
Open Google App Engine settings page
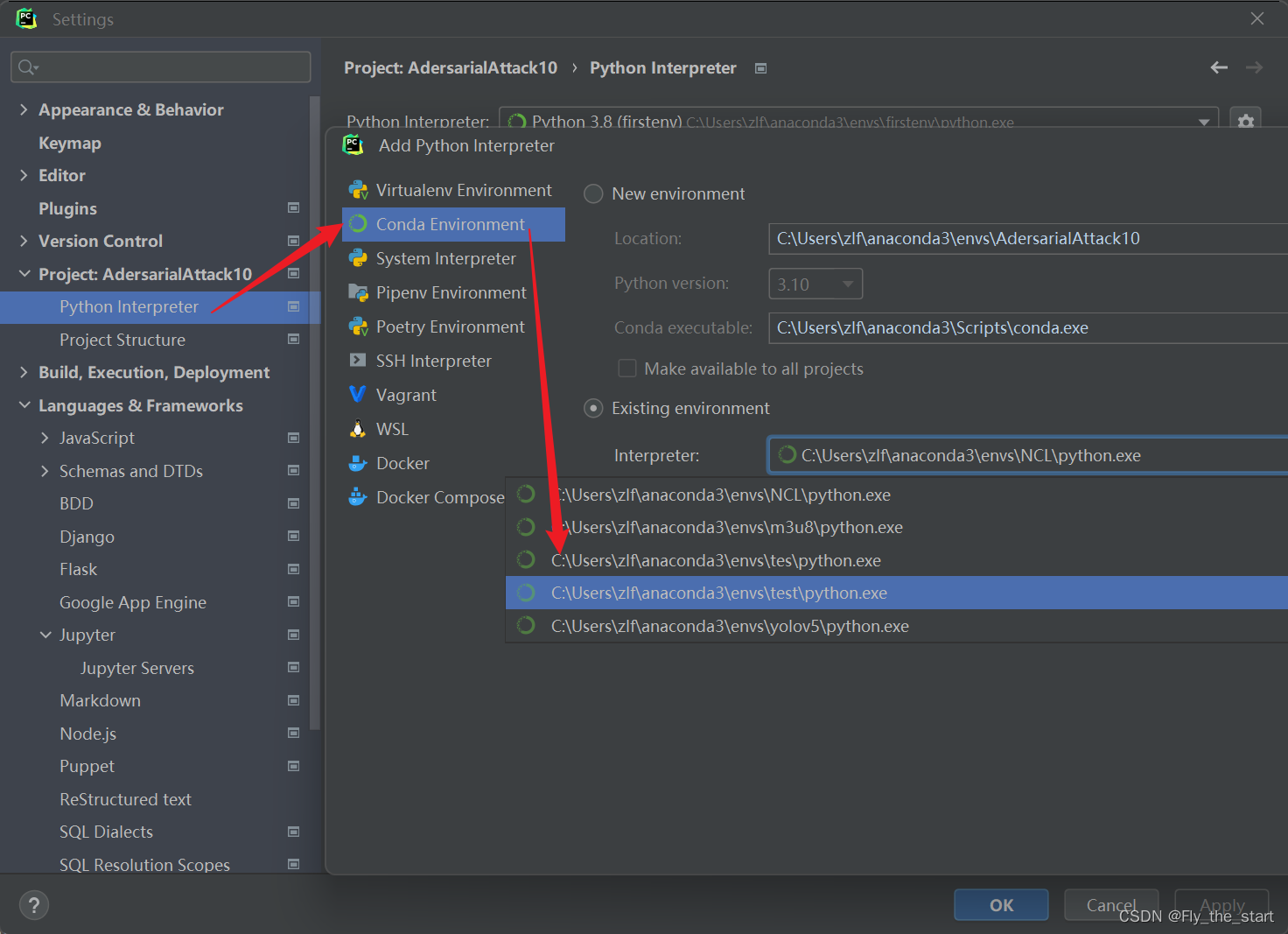[x=133, y=602]
